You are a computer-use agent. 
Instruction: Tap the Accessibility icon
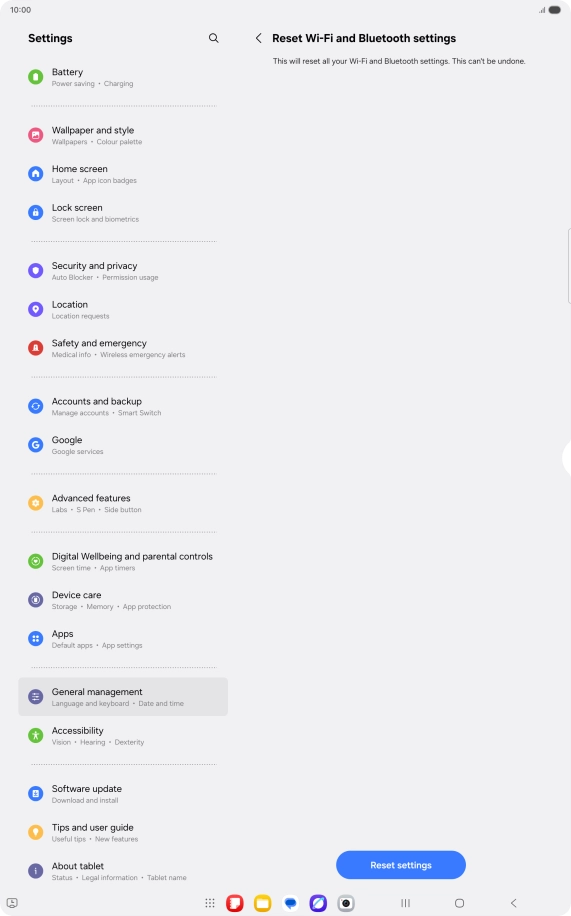click(36, 735)
